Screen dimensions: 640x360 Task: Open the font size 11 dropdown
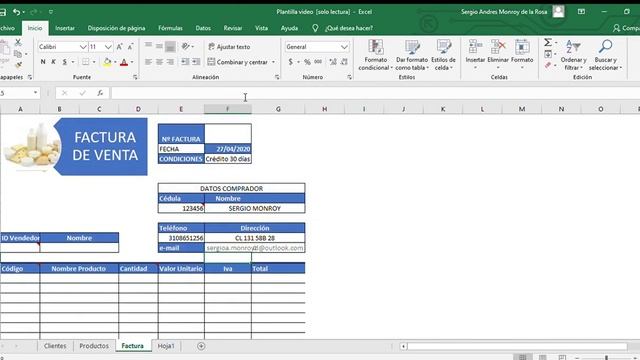click(x=108, y=47)
